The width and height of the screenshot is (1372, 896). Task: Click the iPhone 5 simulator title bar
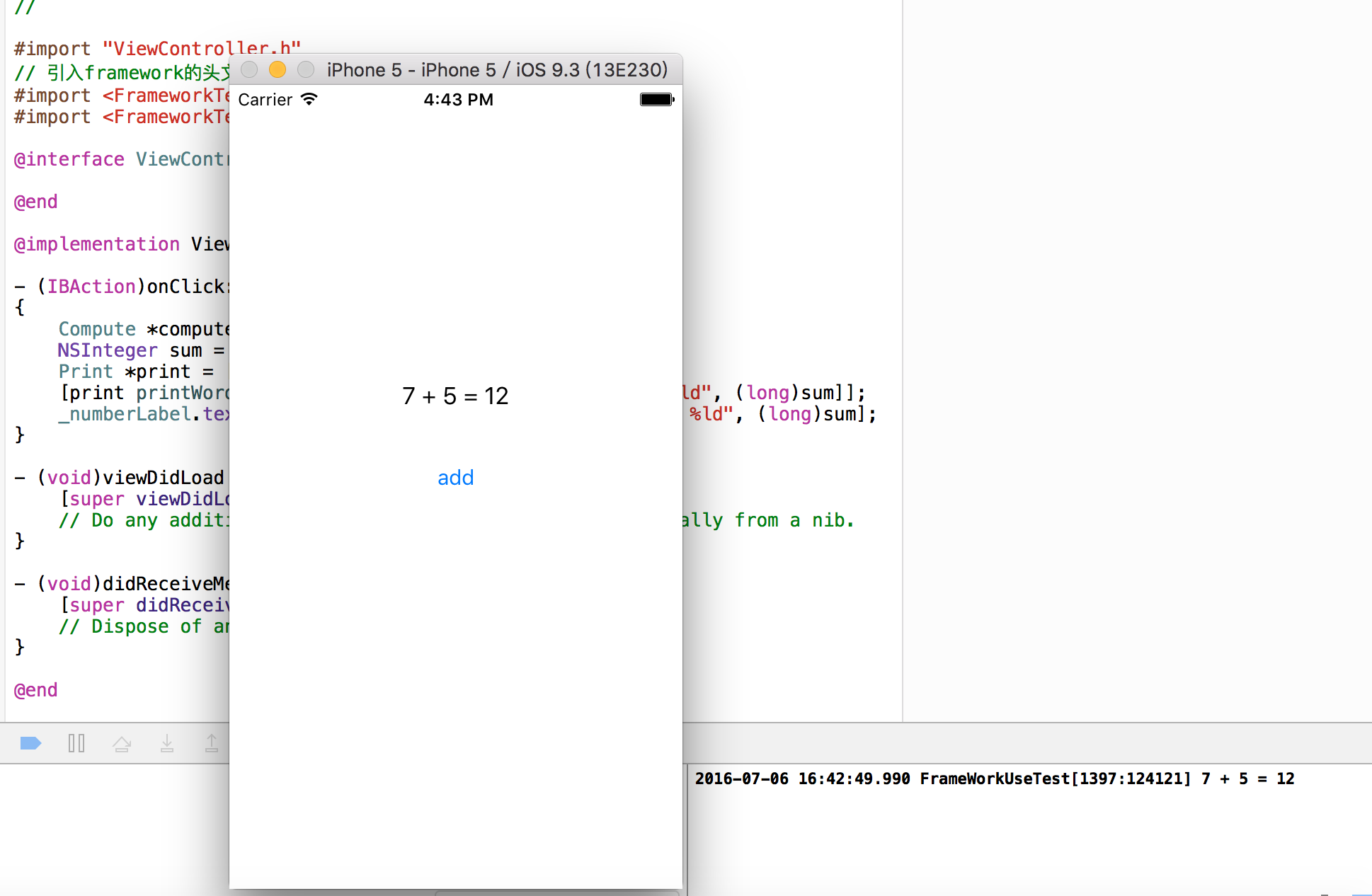click(497, 69)
